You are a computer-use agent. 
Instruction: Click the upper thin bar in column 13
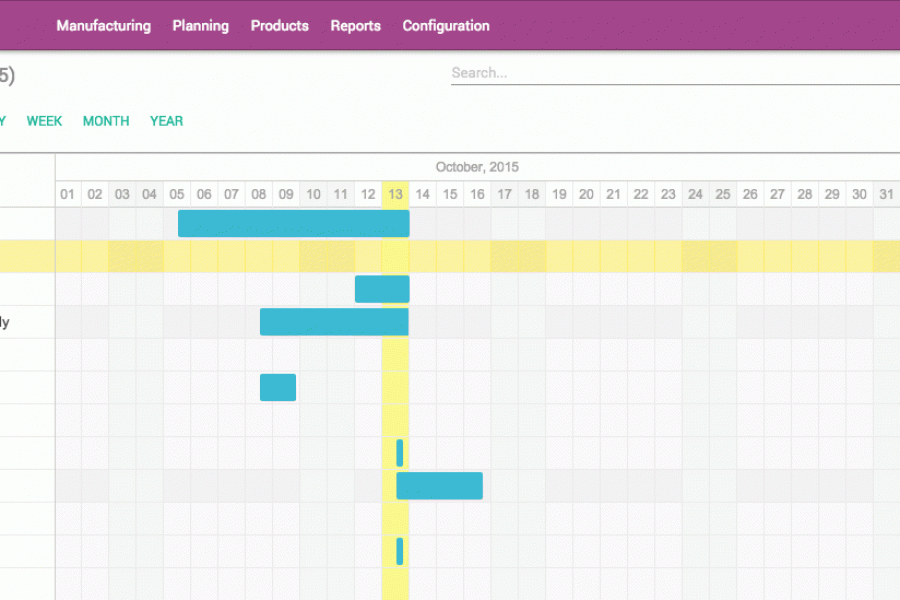point(400,453)
